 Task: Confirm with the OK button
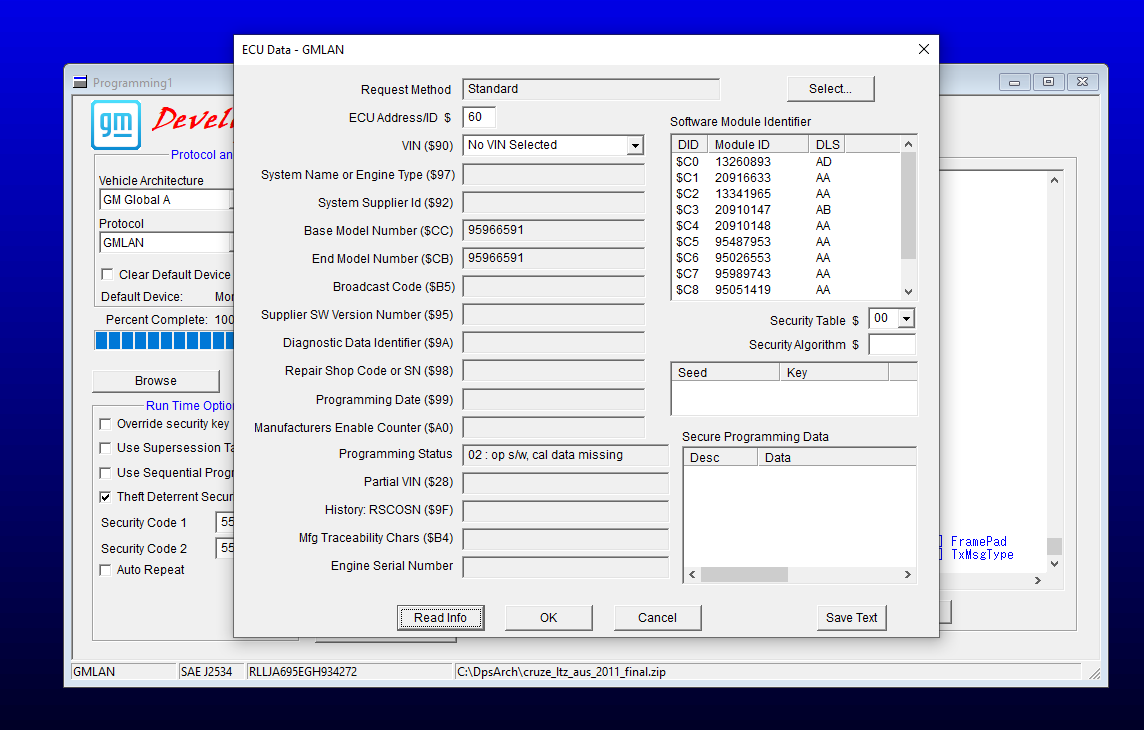click(x=549, y=618)
